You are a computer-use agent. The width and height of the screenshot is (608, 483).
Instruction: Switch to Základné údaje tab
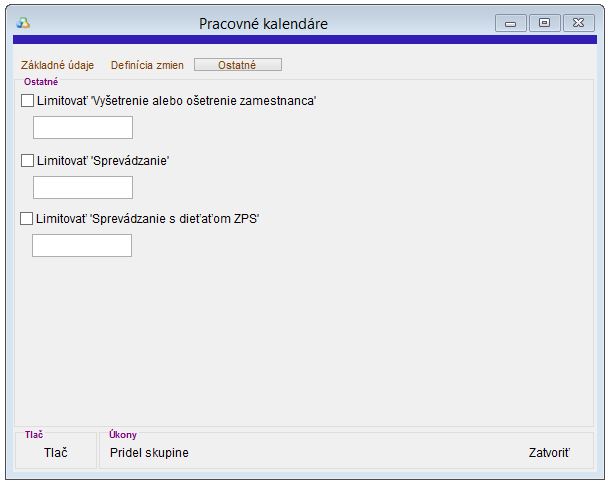(x=57, y=65)
